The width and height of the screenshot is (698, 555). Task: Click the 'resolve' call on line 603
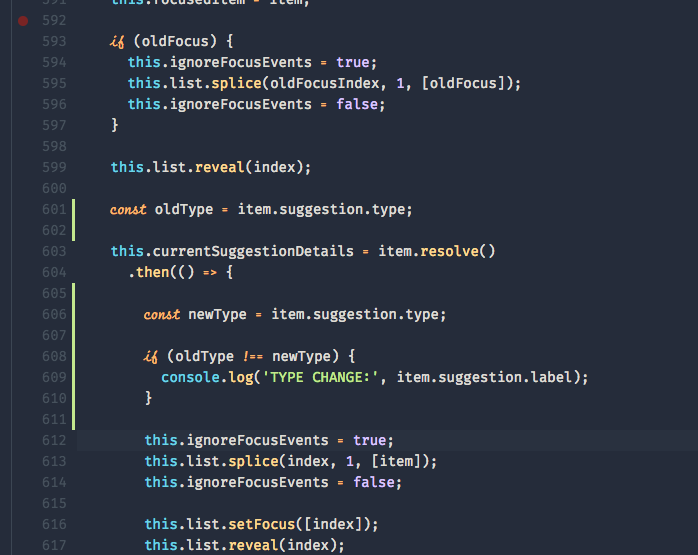tap(449, 251)
